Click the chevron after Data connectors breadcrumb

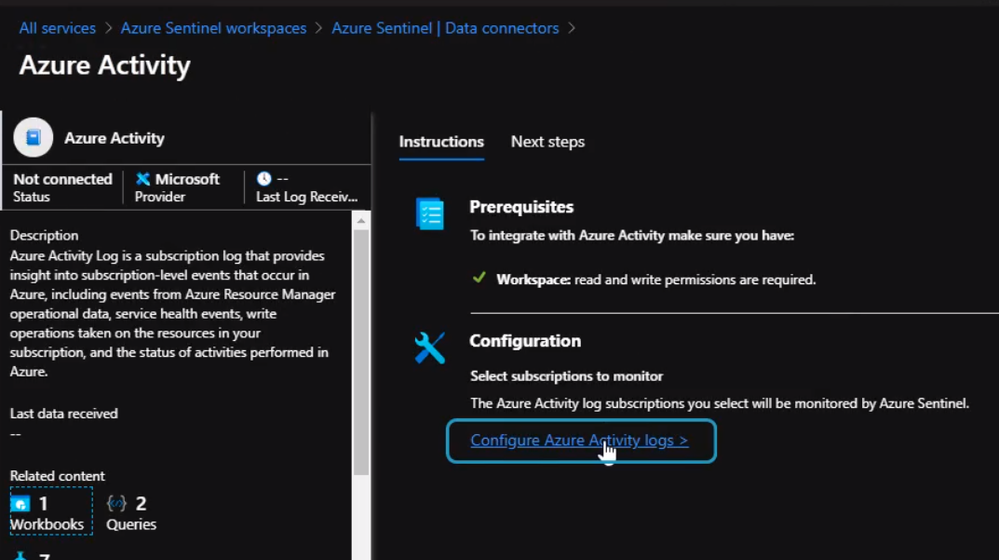(x=572, y=28)
